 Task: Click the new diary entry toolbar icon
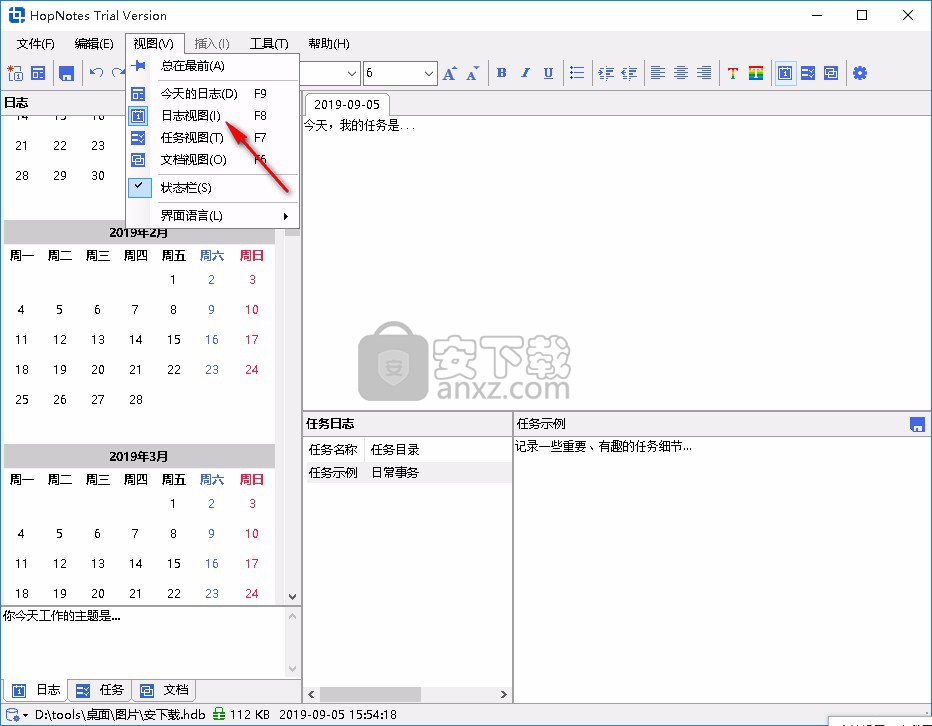click(x=15, y=73)
